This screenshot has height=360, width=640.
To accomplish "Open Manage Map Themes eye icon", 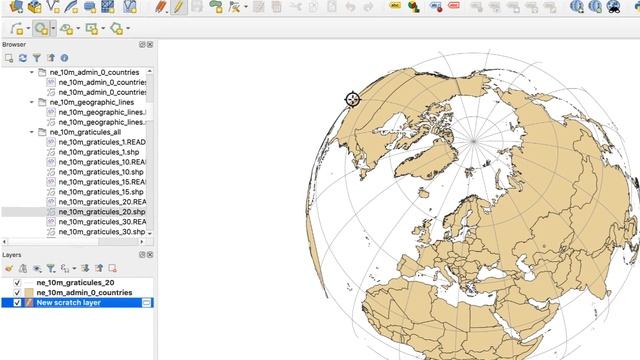I will 37,268.
